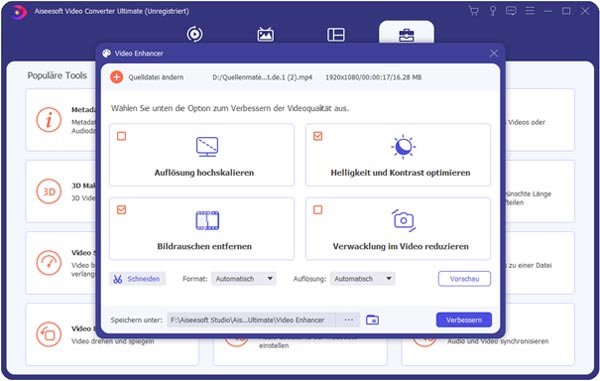Click the Schneiden scissors button
This screenshot has width=600, height=381.
[137, 279]
